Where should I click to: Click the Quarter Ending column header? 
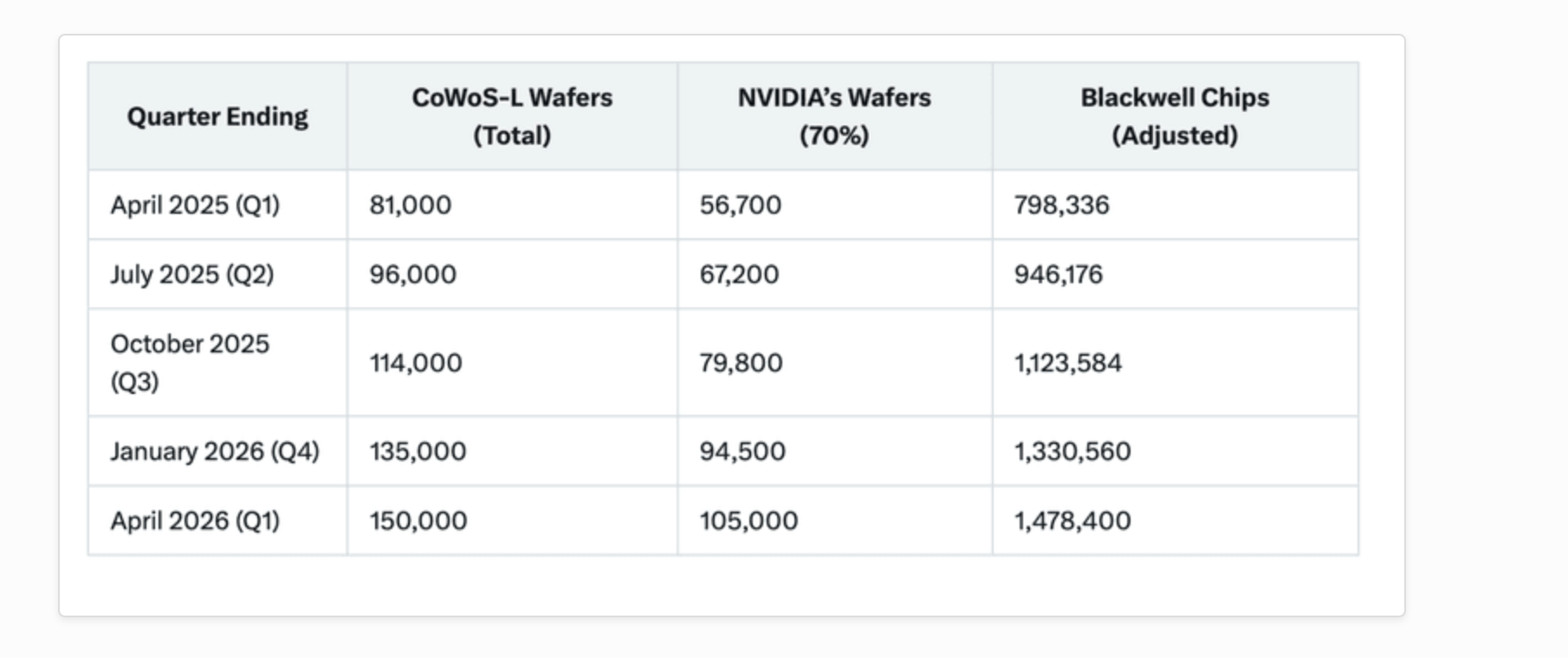pos(217,117)
